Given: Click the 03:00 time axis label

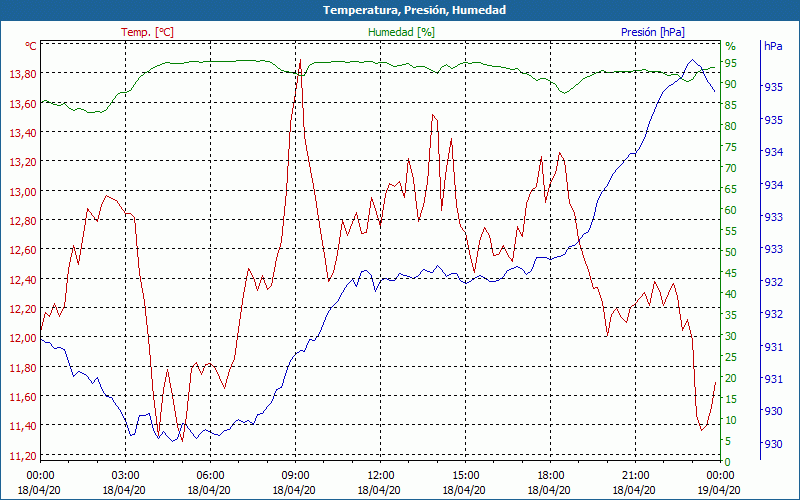Looking at the screenshot, I should pyautogui.click(x=124, y=476).
